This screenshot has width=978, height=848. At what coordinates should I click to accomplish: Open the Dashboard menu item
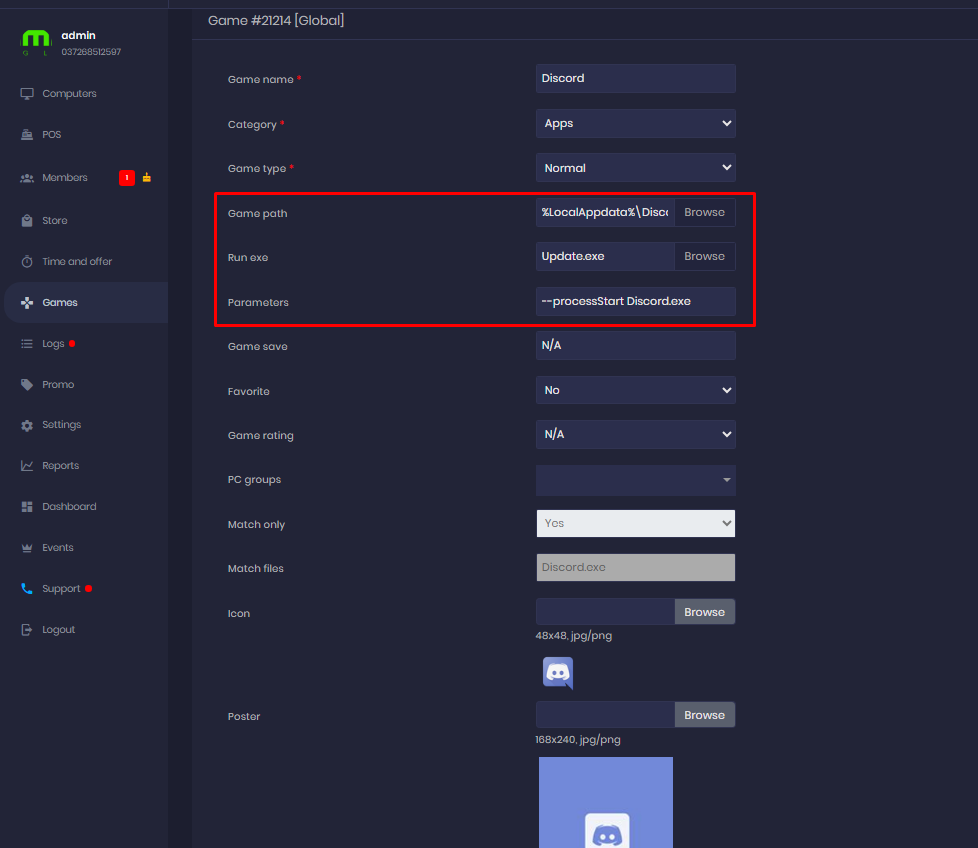(69, 507)
